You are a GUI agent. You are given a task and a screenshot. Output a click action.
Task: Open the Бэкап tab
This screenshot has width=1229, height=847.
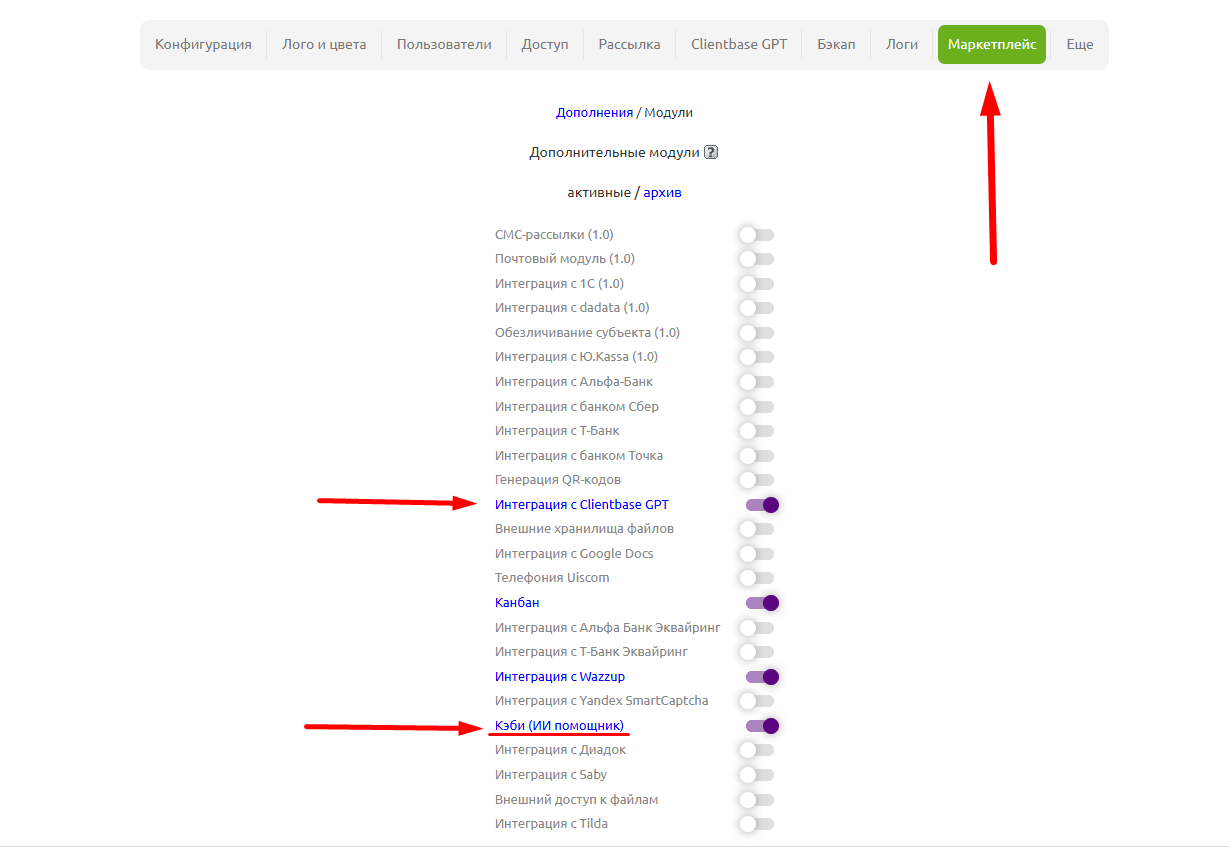[x=836, y=45]
